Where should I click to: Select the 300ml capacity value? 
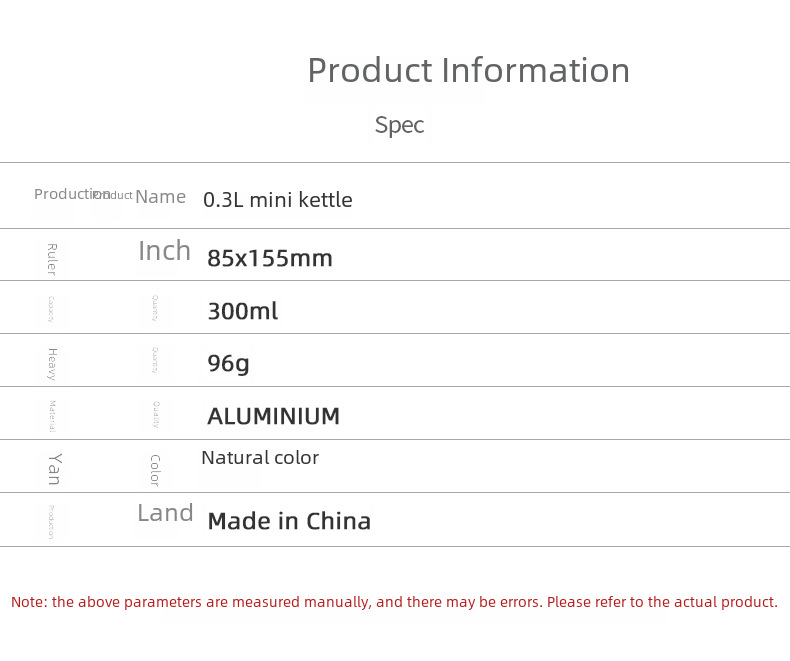[242, 311]
